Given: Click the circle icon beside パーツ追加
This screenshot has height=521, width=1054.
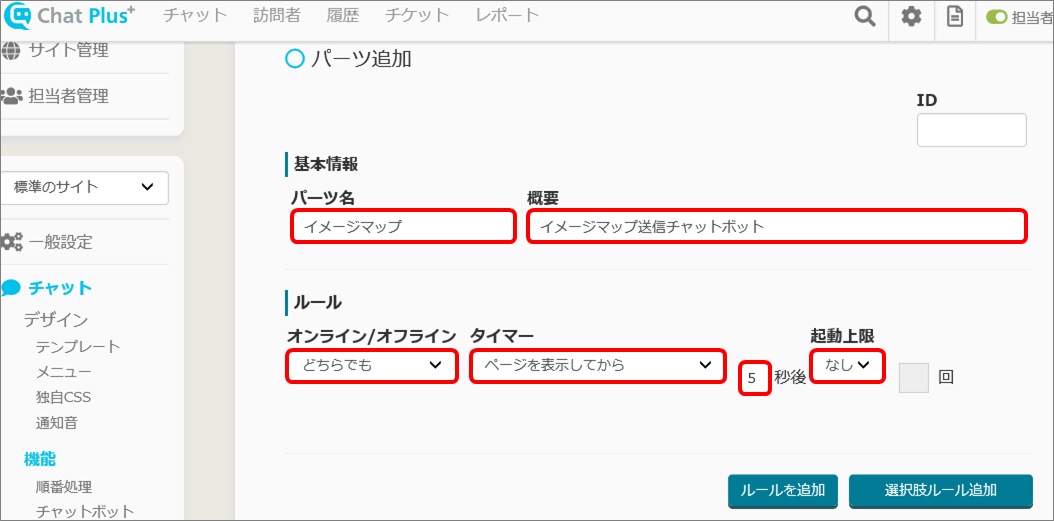Looking at the screenshot, I should pos(294,59).
